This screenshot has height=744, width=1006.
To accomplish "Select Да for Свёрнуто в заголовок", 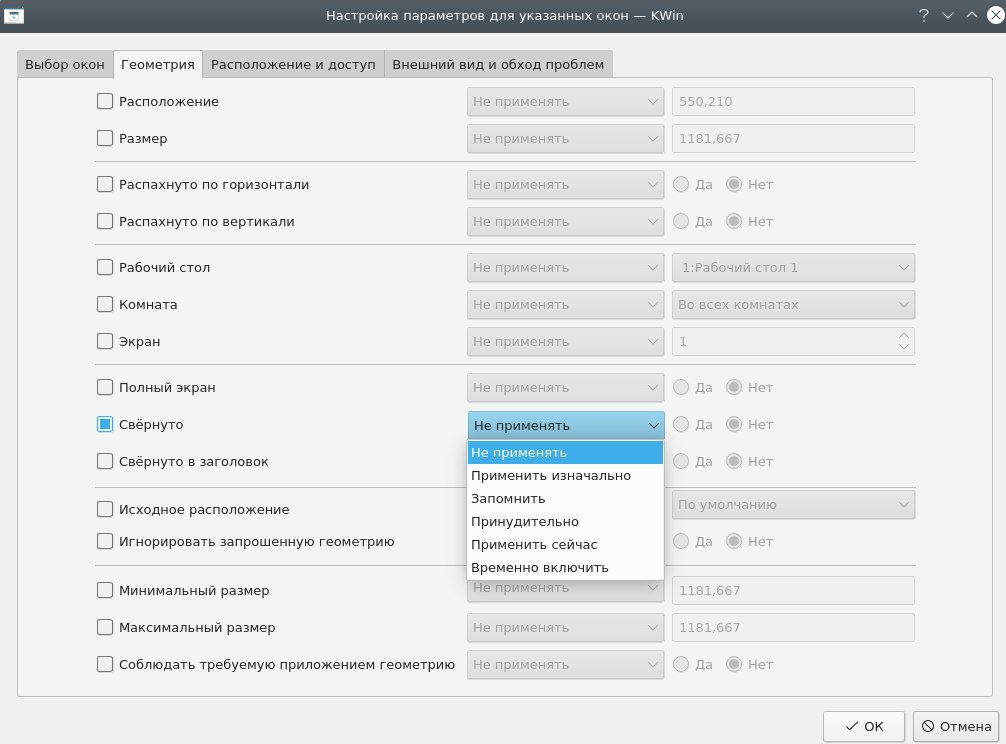I will coord(681,462).
